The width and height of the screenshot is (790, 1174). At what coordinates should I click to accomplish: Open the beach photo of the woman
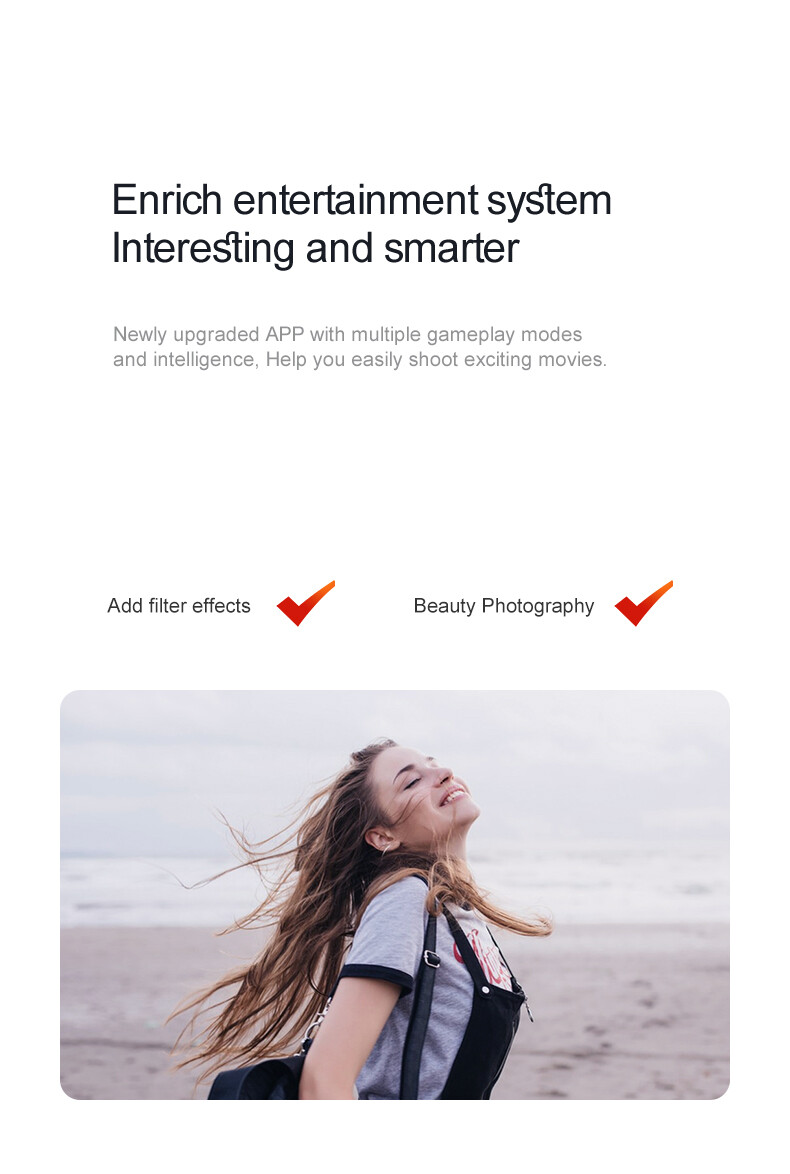click(395, 895)
